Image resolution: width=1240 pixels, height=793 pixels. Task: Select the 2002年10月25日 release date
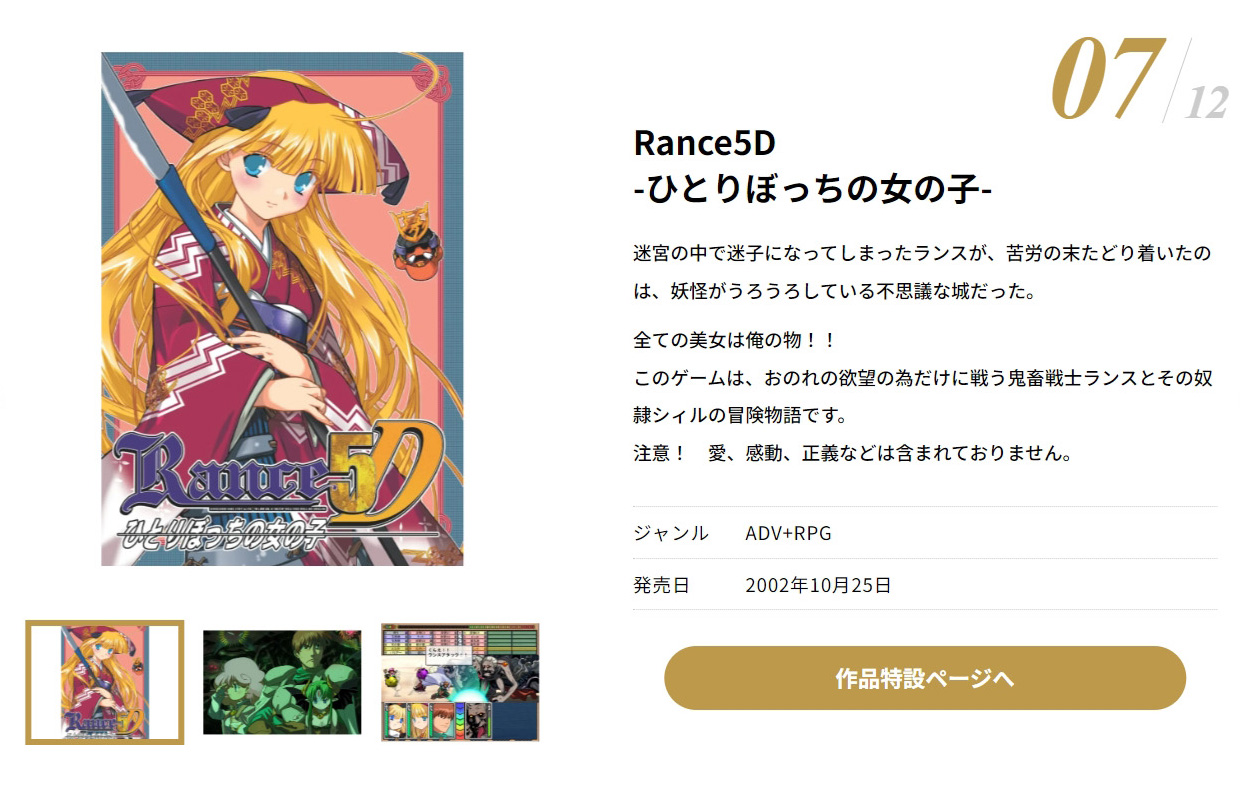[818, 585]
